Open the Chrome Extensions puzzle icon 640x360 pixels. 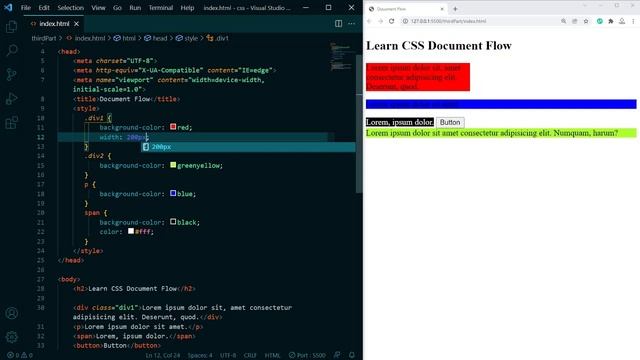611,21
